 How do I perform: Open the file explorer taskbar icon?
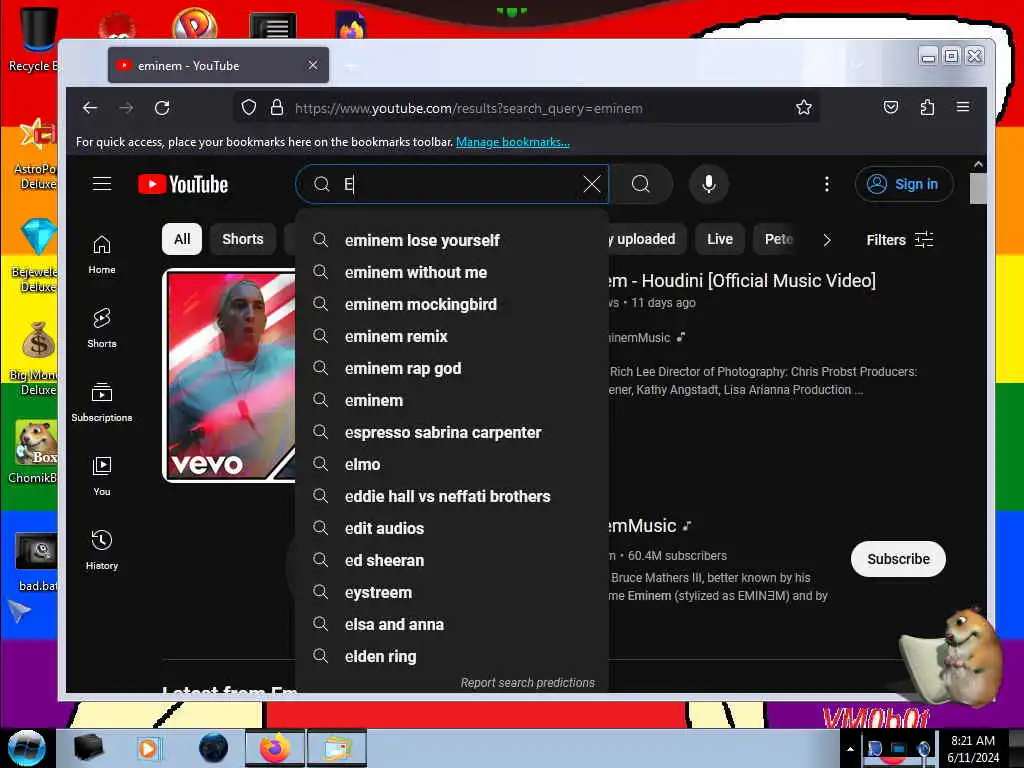[336, 748]
